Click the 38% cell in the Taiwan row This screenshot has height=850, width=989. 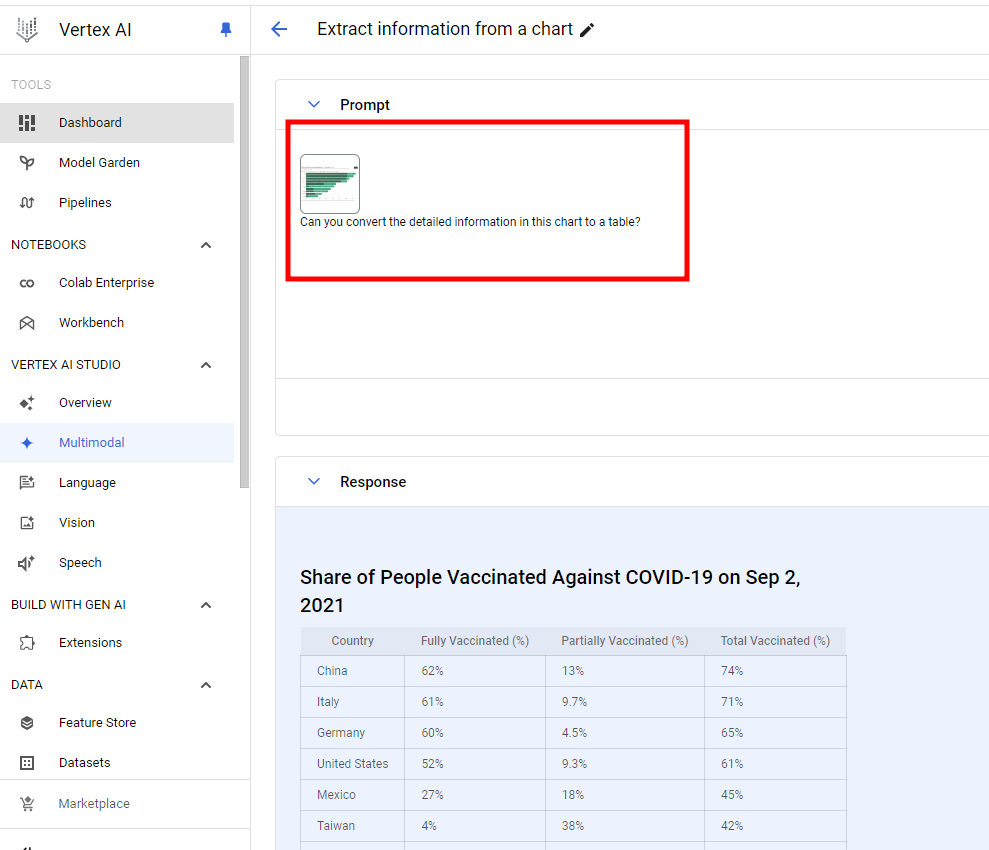(x=624, y=826)
